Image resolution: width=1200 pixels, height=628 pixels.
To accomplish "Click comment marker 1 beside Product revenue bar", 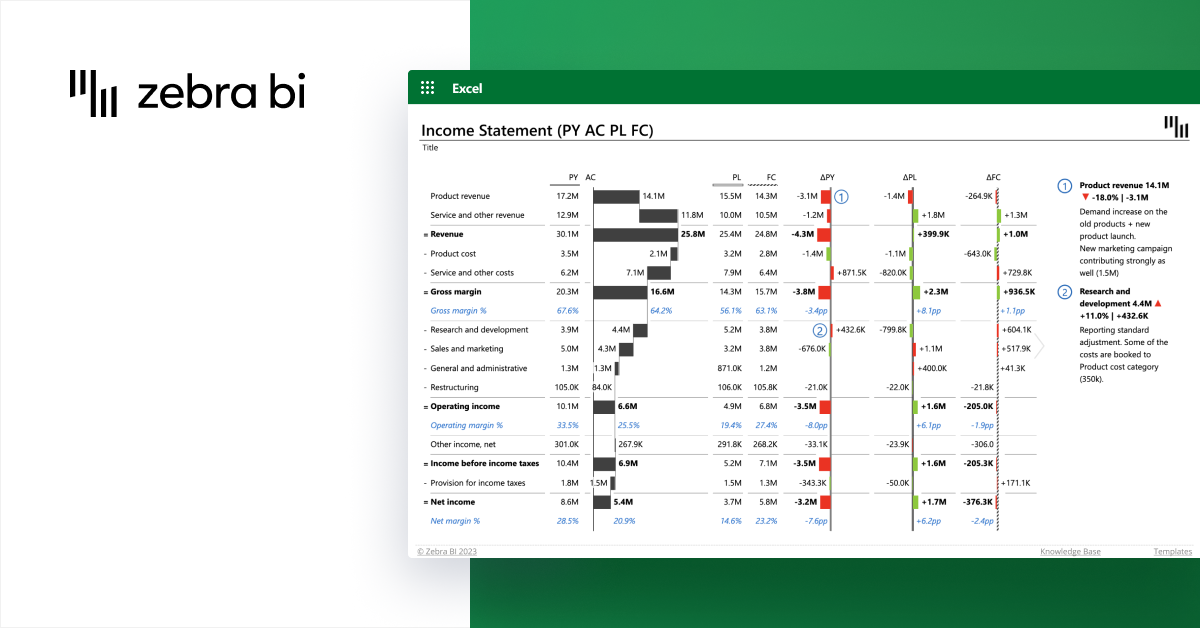I will 841,197.
